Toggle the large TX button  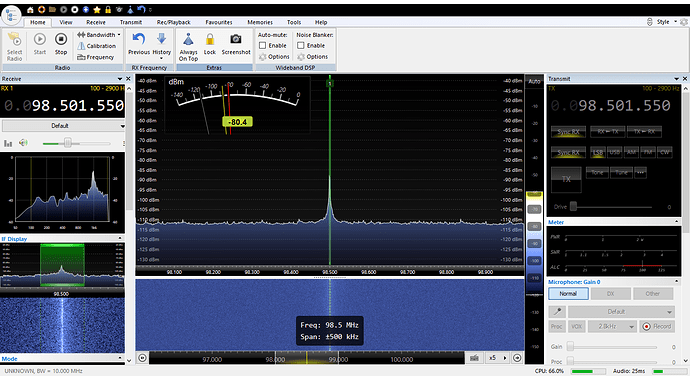tap(566, 180)
